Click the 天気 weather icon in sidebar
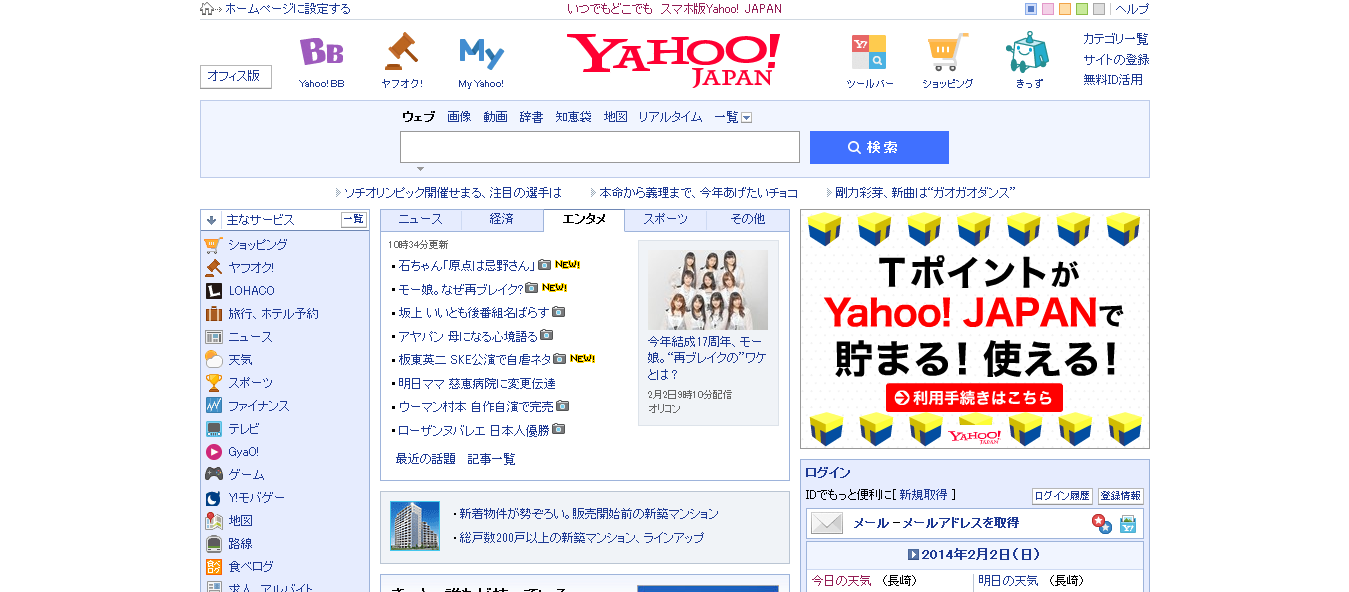Image resolution: width=1349 pixels, height=592 pixels. (x=213, y=360)
